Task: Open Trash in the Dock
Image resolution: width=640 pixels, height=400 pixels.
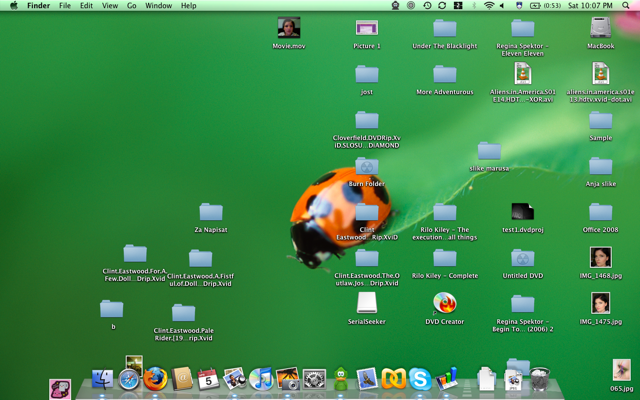Action: click(x=540, y=379)
